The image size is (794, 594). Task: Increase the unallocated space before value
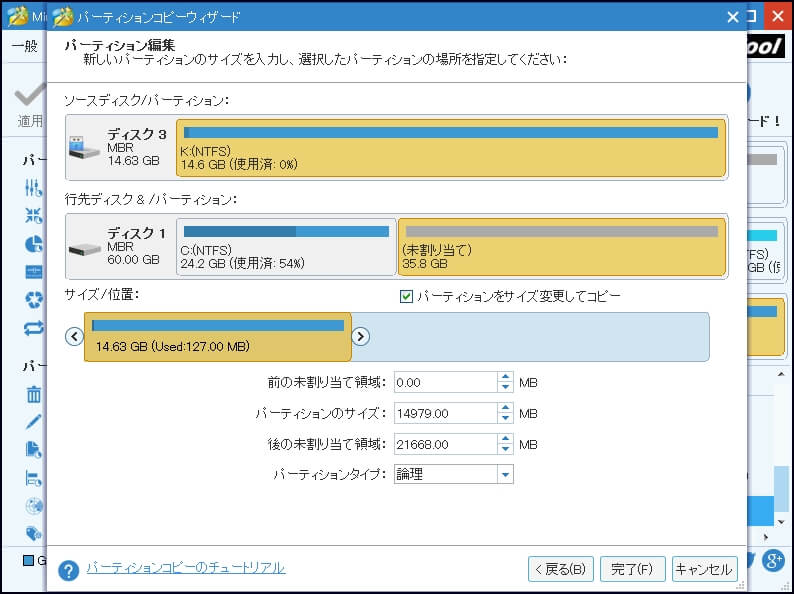click(x=505, y=377)
